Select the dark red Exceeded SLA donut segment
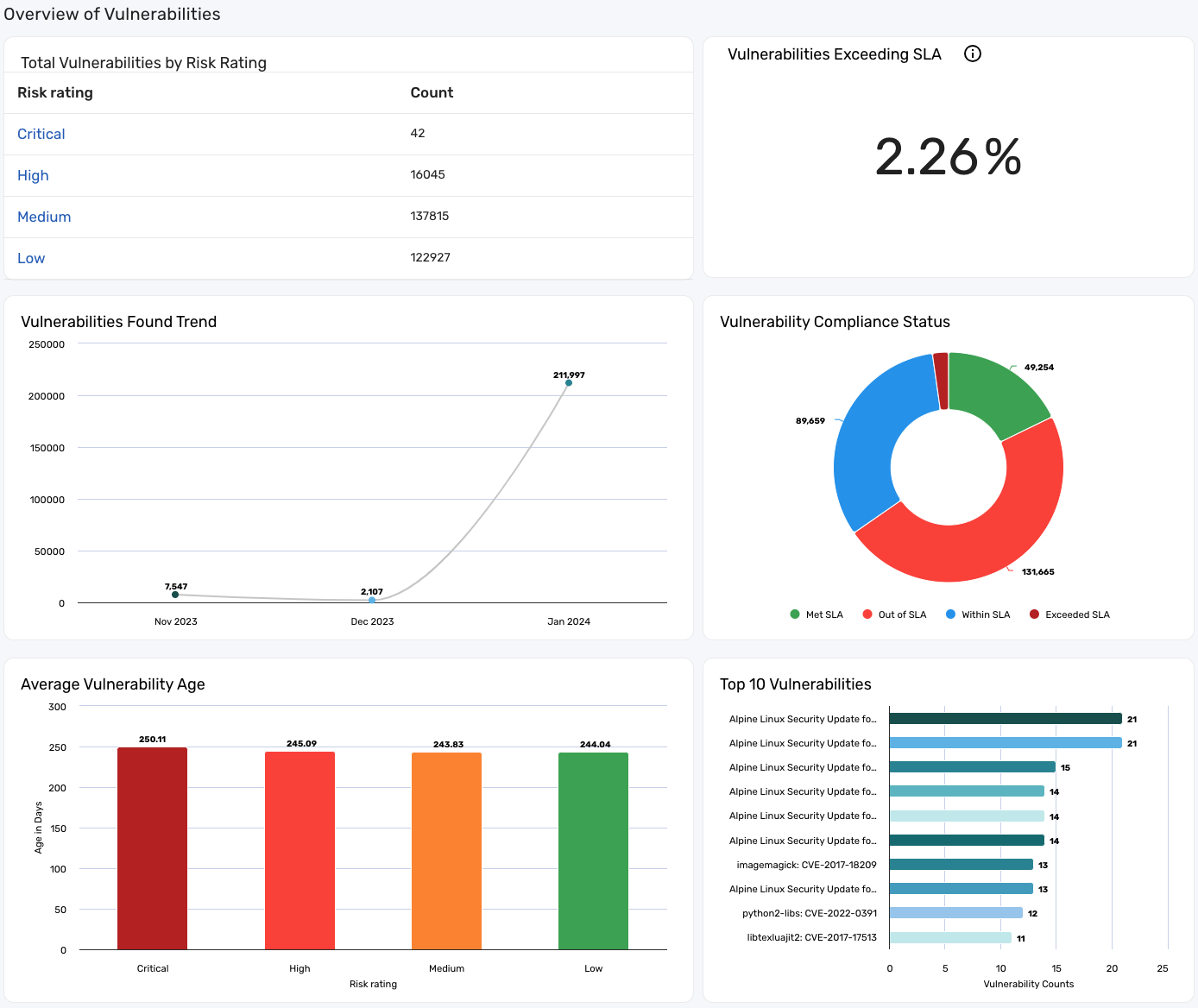Screen dimensions: 1198x1008 (x=941, y=380)
